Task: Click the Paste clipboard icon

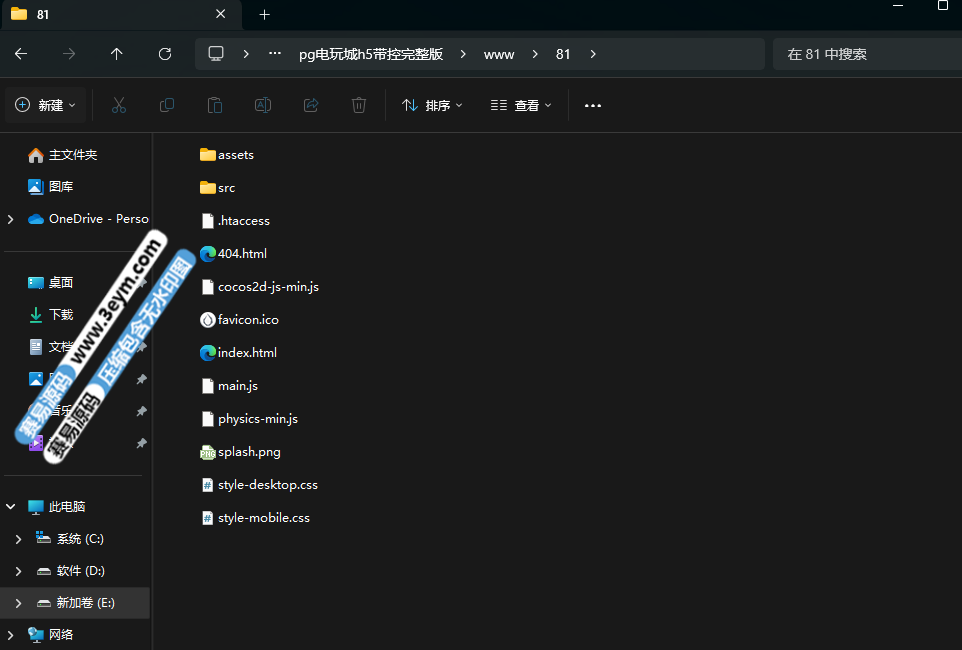Action: point(215,105)
